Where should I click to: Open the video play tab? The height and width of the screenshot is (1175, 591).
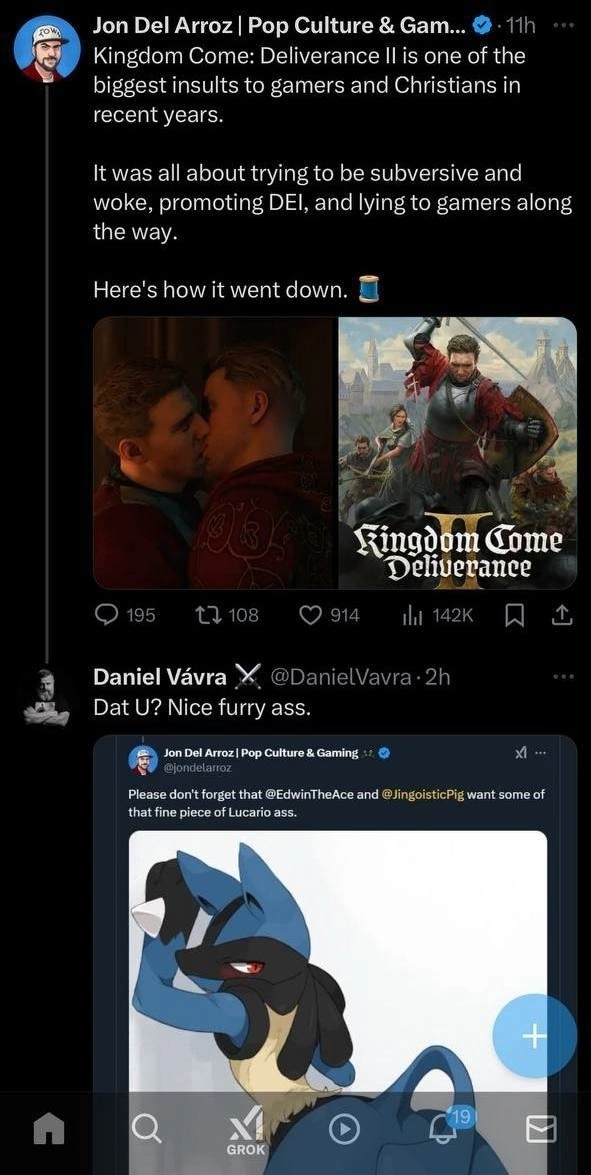(345, 1127)
